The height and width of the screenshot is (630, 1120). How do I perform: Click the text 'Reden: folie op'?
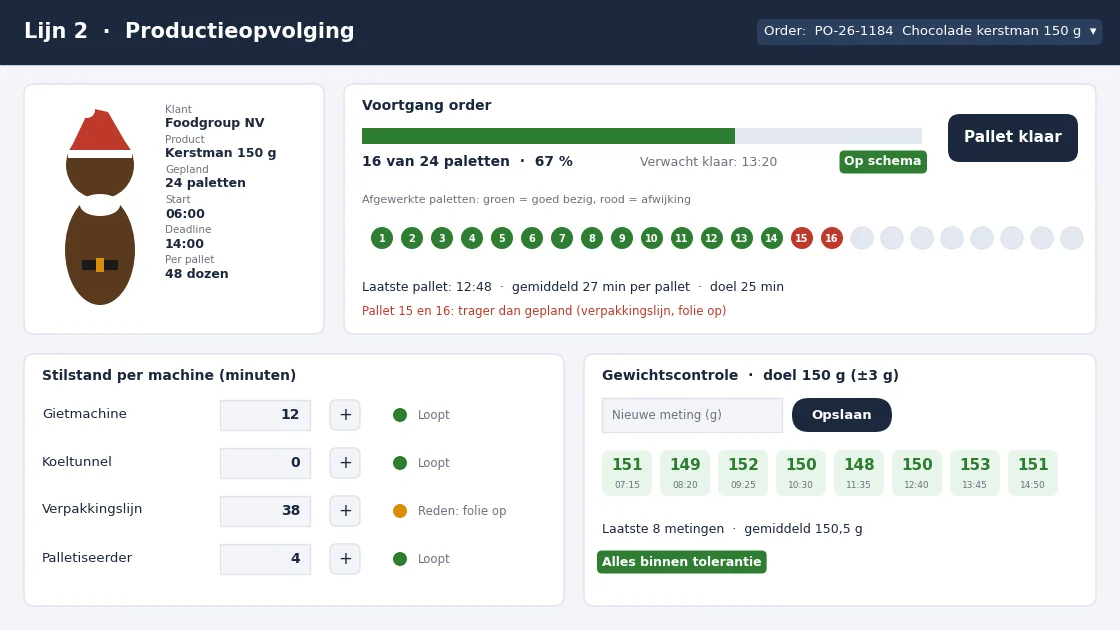(x=462, y=511)
